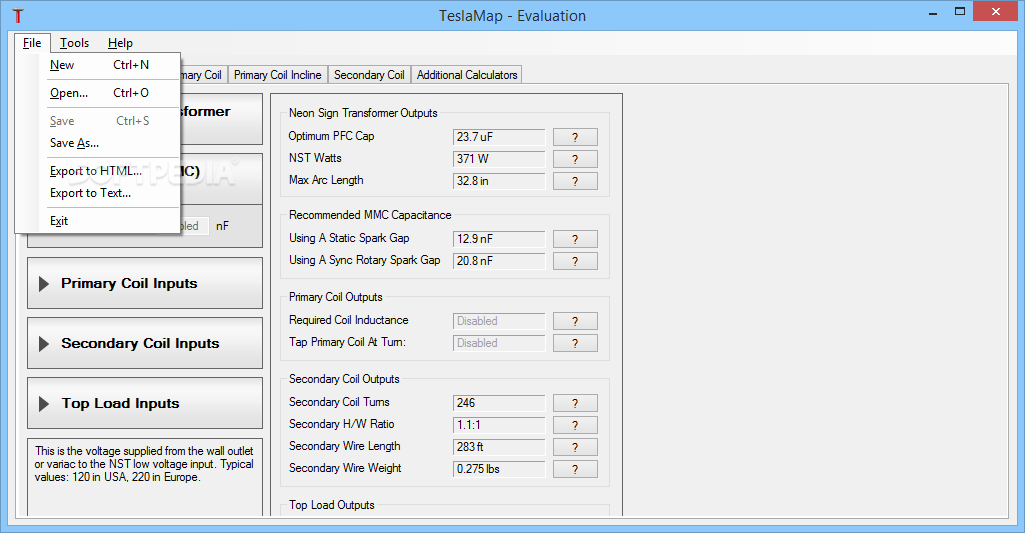Expand the Top Load Inputs section
The image size is (1025, 533).
pos(144,404)
